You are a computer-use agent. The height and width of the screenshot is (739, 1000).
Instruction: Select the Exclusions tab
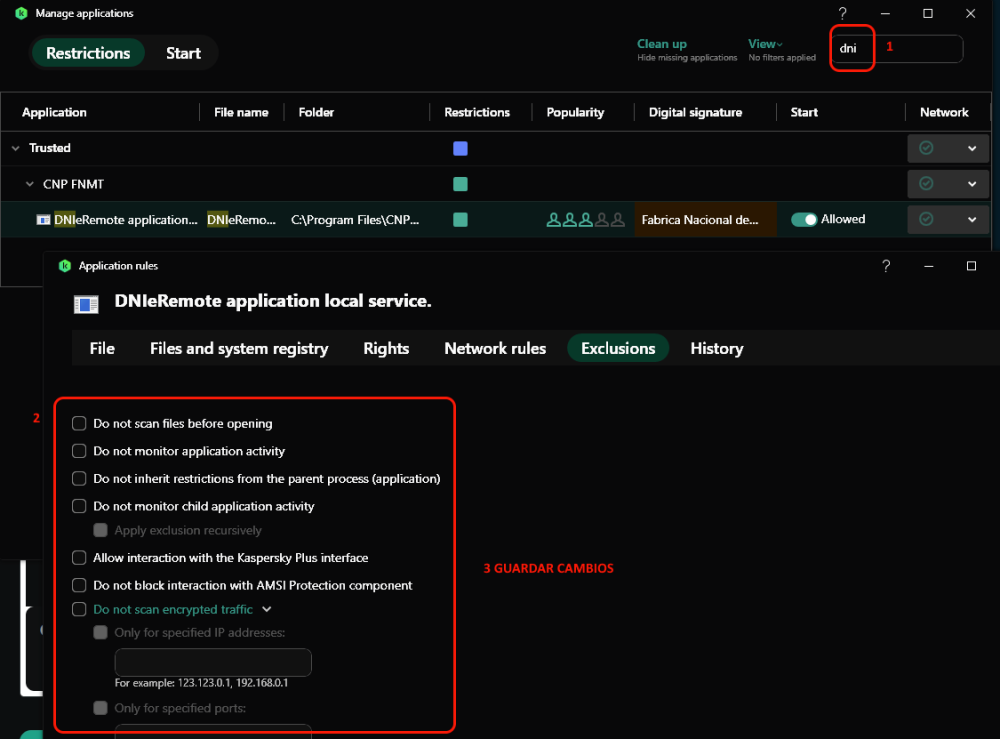(618, 348)
